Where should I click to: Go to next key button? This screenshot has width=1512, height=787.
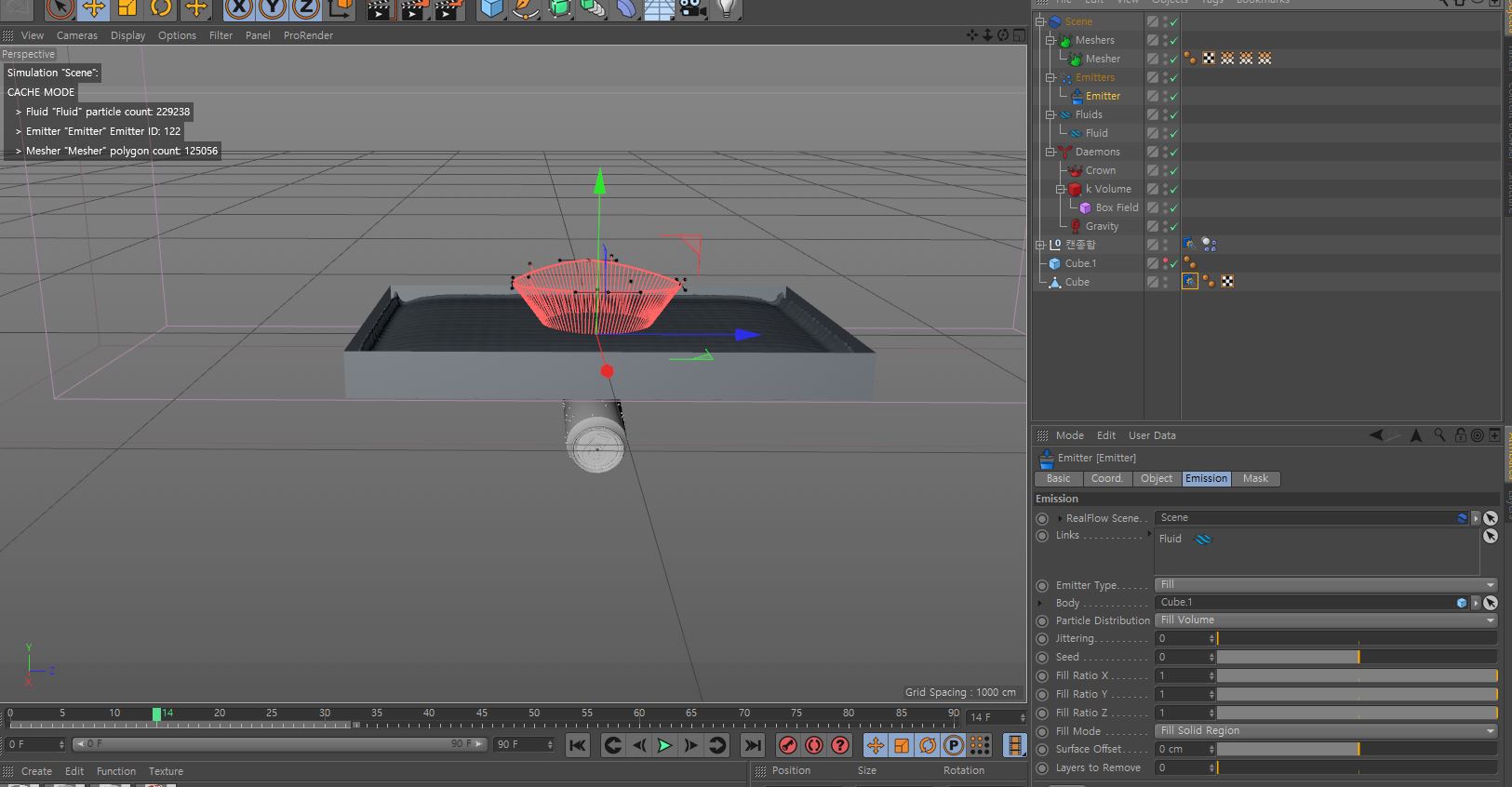(717, 745)
